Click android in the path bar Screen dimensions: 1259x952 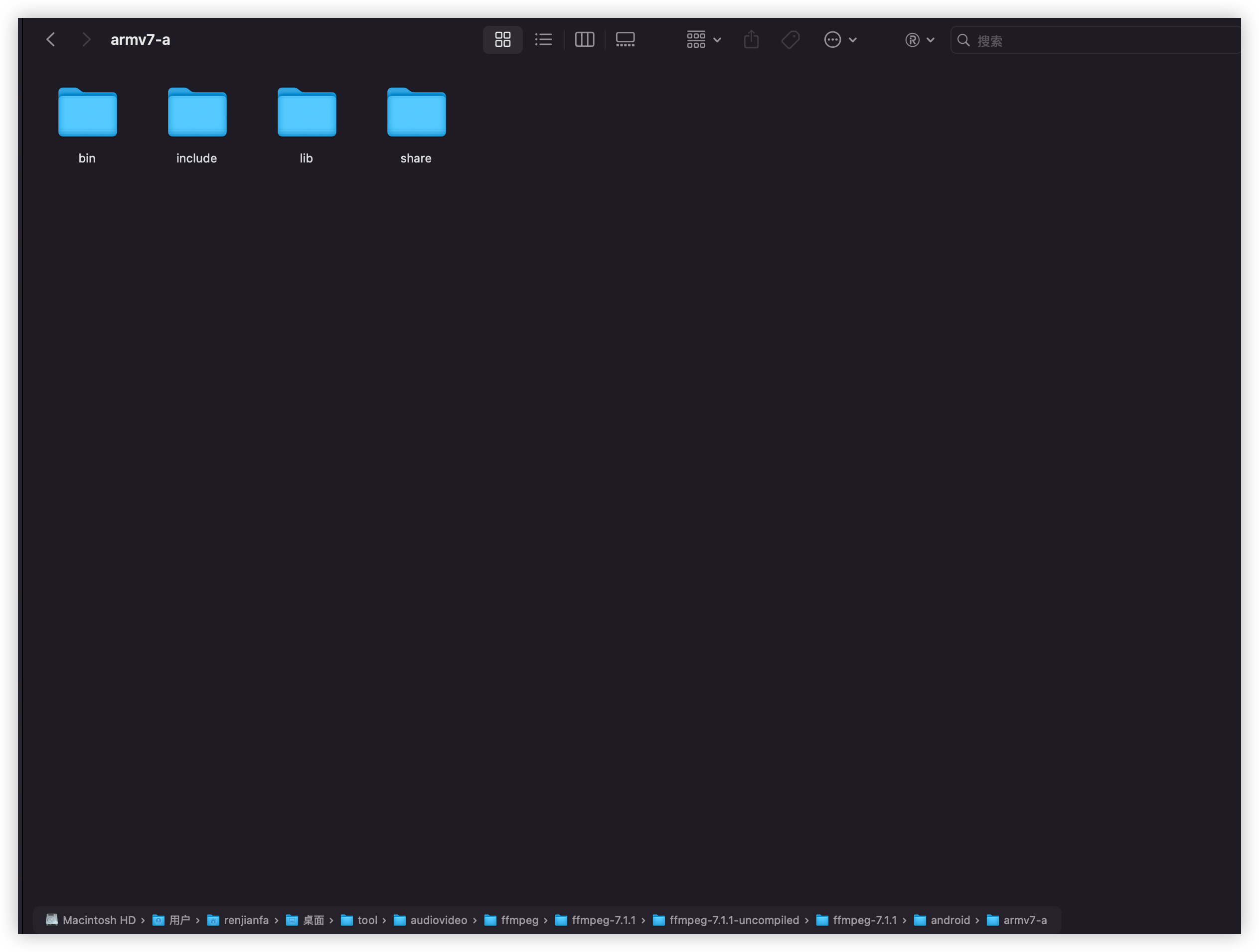pos(949,920)
